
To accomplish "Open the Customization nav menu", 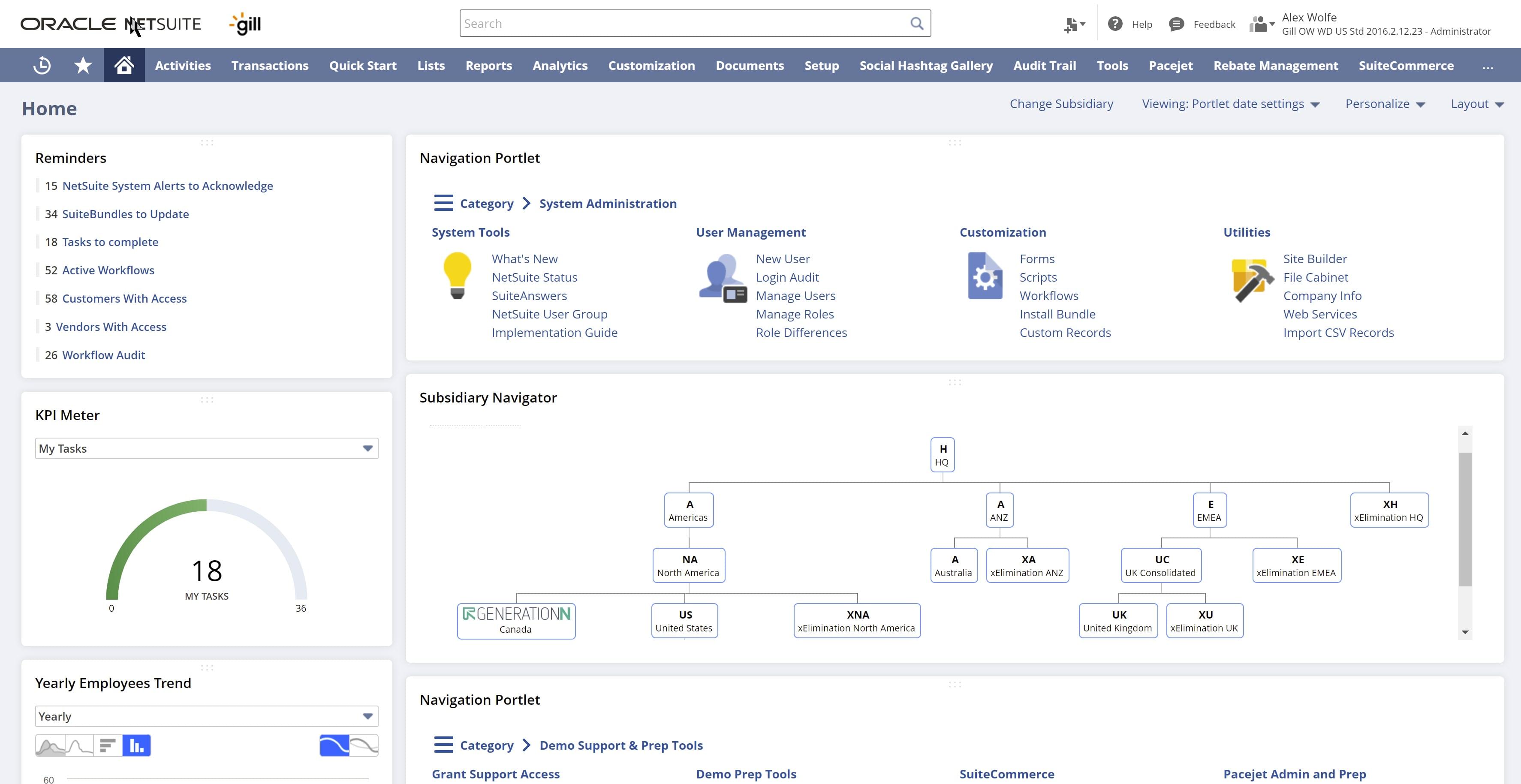I will [x=651, y=66].
